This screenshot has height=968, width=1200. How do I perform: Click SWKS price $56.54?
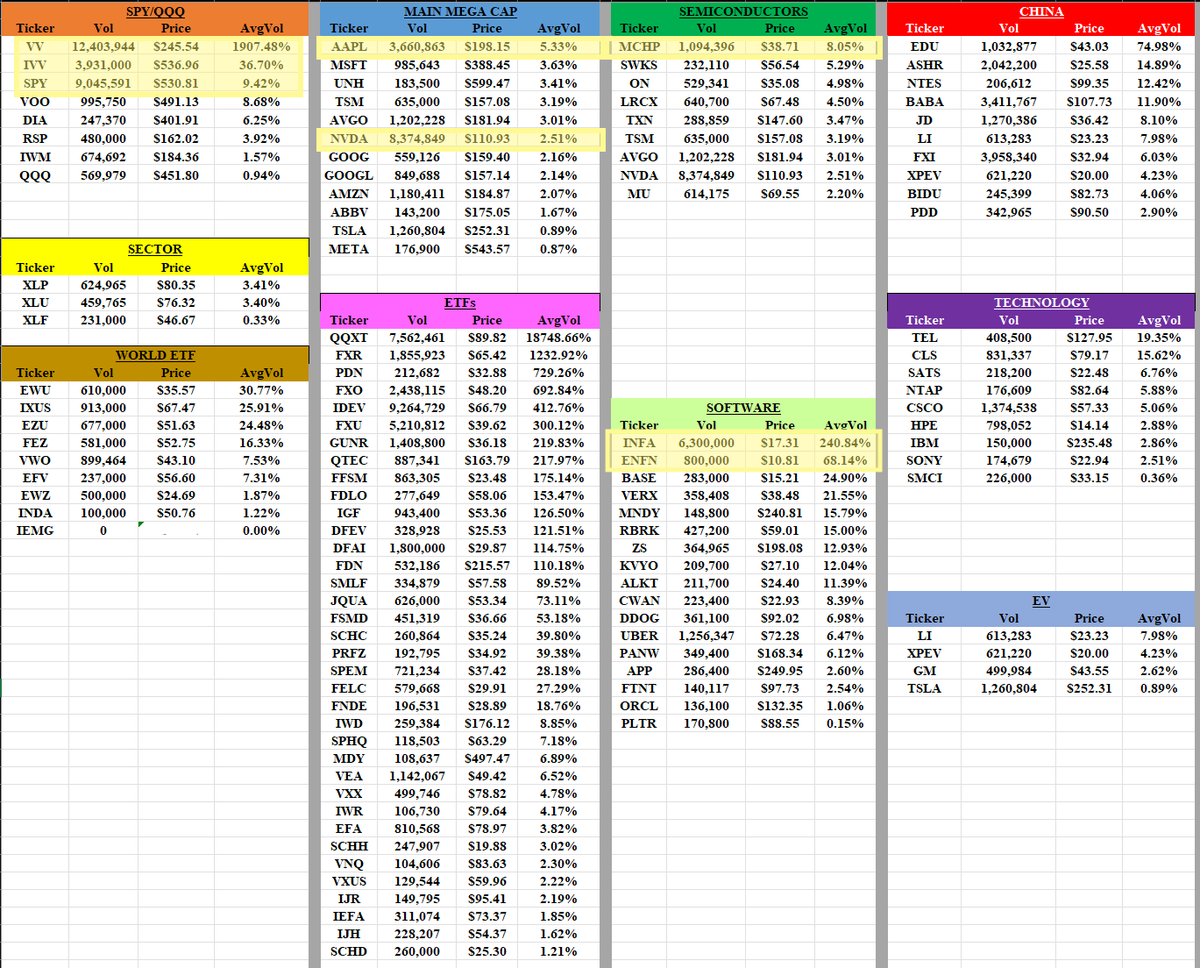pos(780,65)
